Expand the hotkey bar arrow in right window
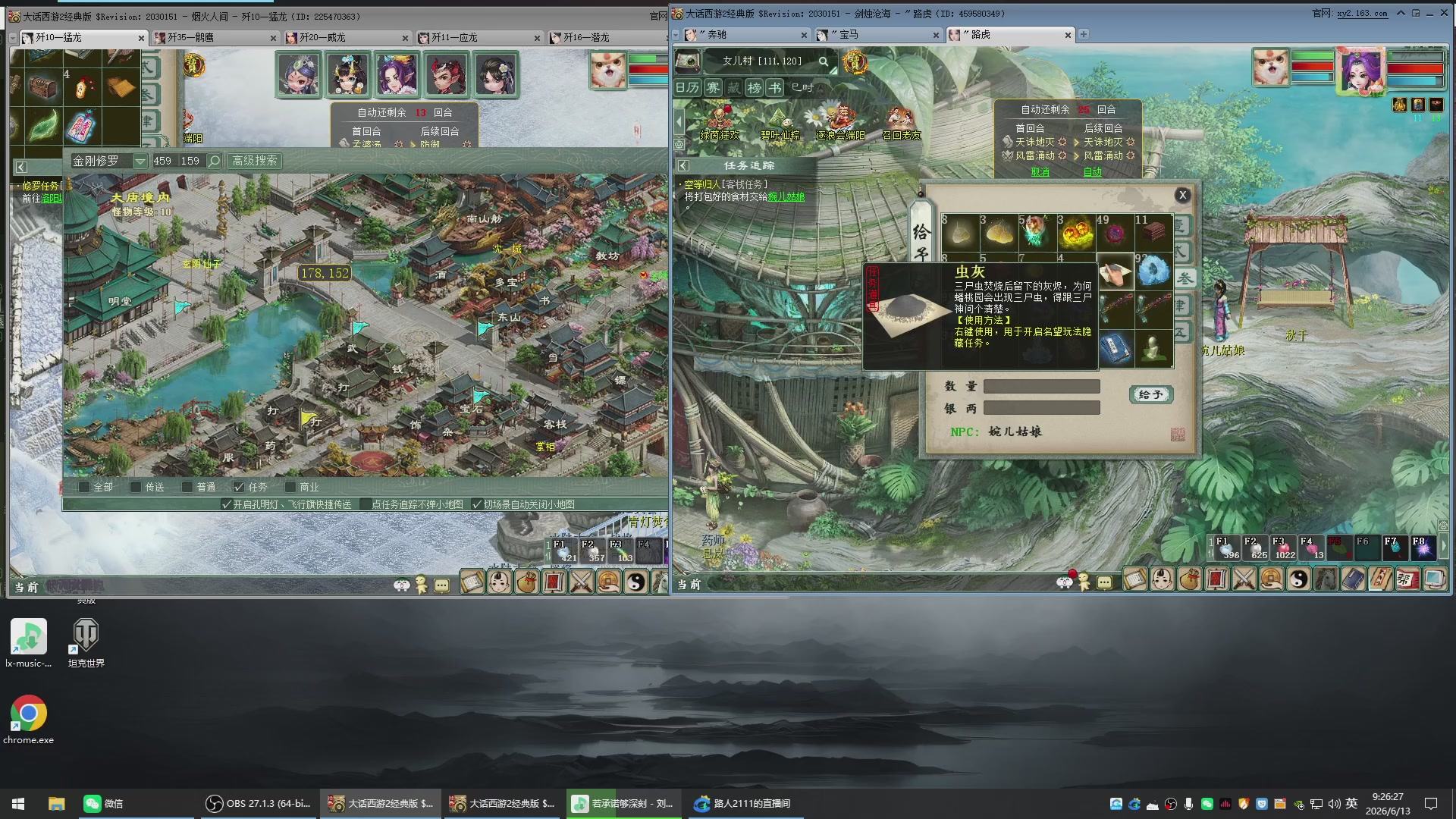Screen dimensions: 1456x819 click(x=1444, y=548)
